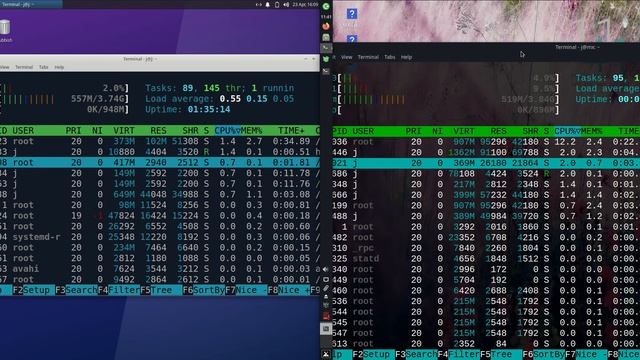Open the Help menu in the left terminal window
The image size is (640, 360).
pyautogui.click(x=59, y=67)
